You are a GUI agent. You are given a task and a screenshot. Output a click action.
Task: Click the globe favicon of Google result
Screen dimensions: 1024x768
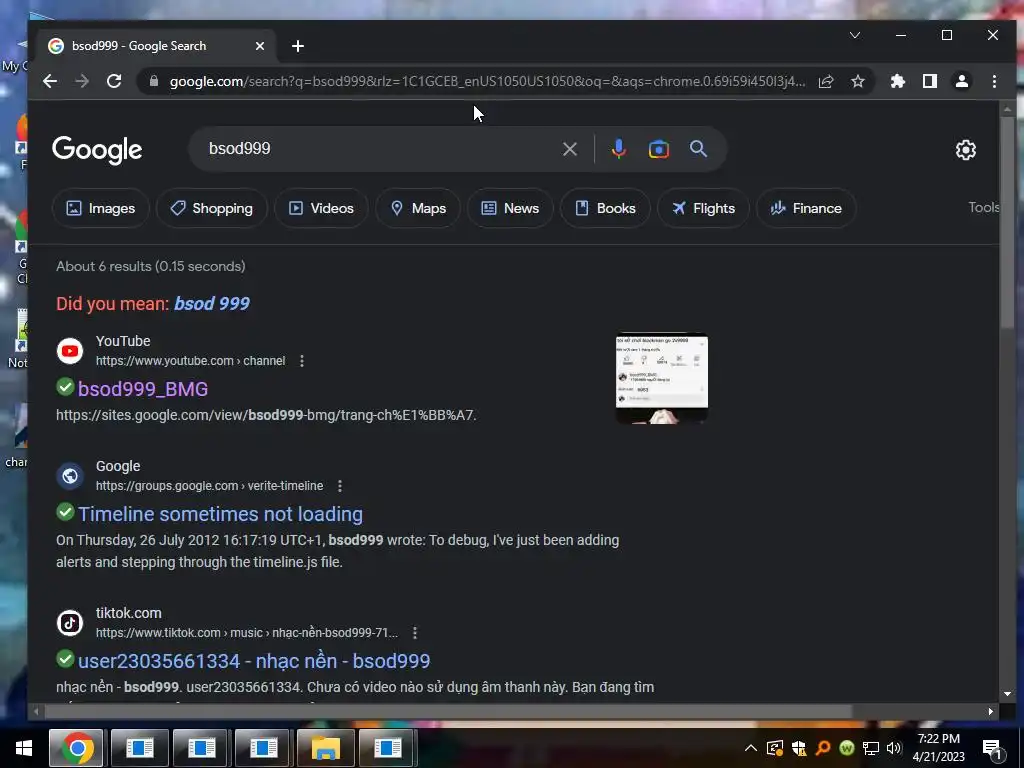point(70,476)
